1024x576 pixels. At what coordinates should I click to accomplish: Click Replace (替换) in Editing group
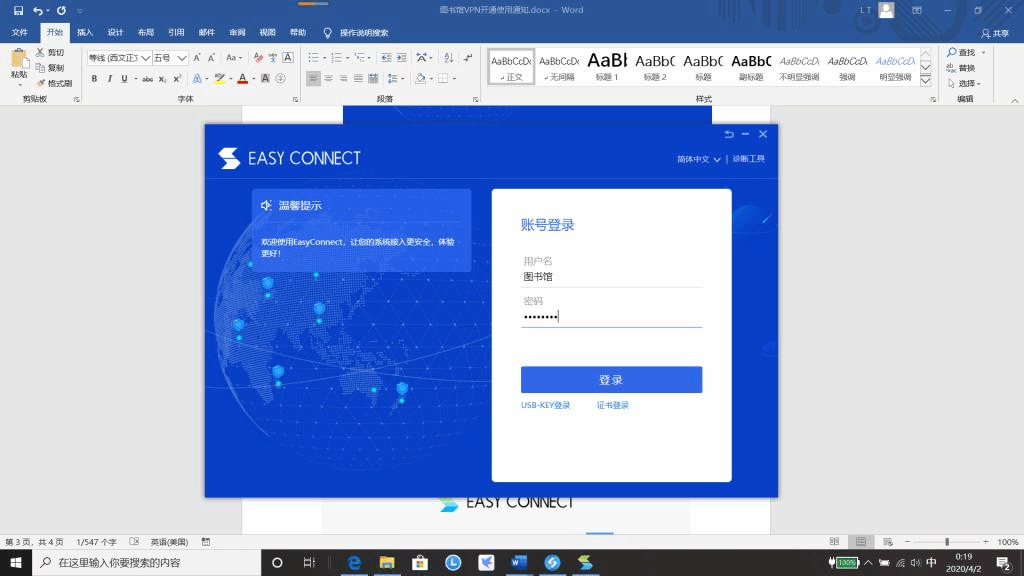[961, 68]
